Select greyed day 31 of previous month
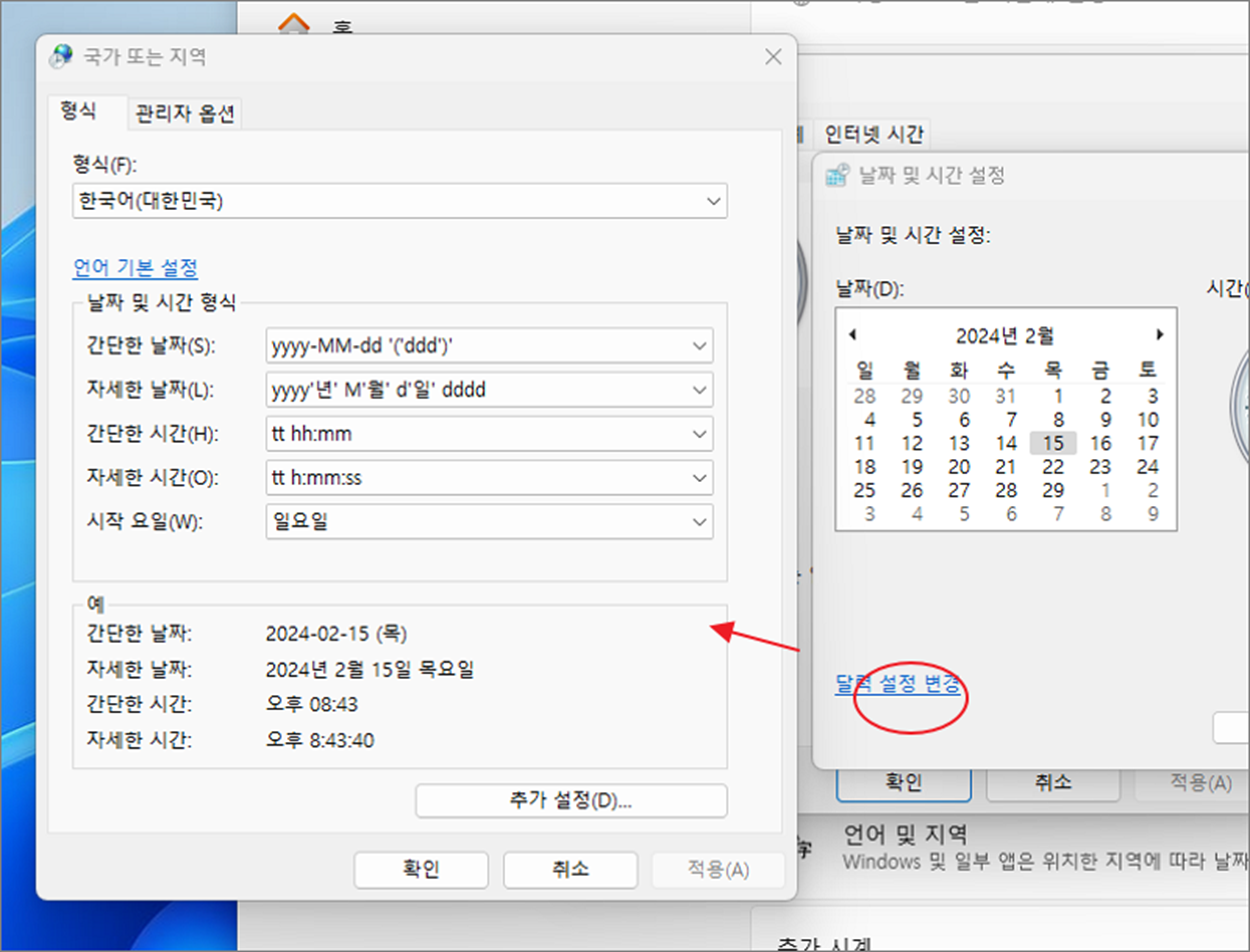The image size is (1250, 952). pyautogui.click(x=1006, y=395)
